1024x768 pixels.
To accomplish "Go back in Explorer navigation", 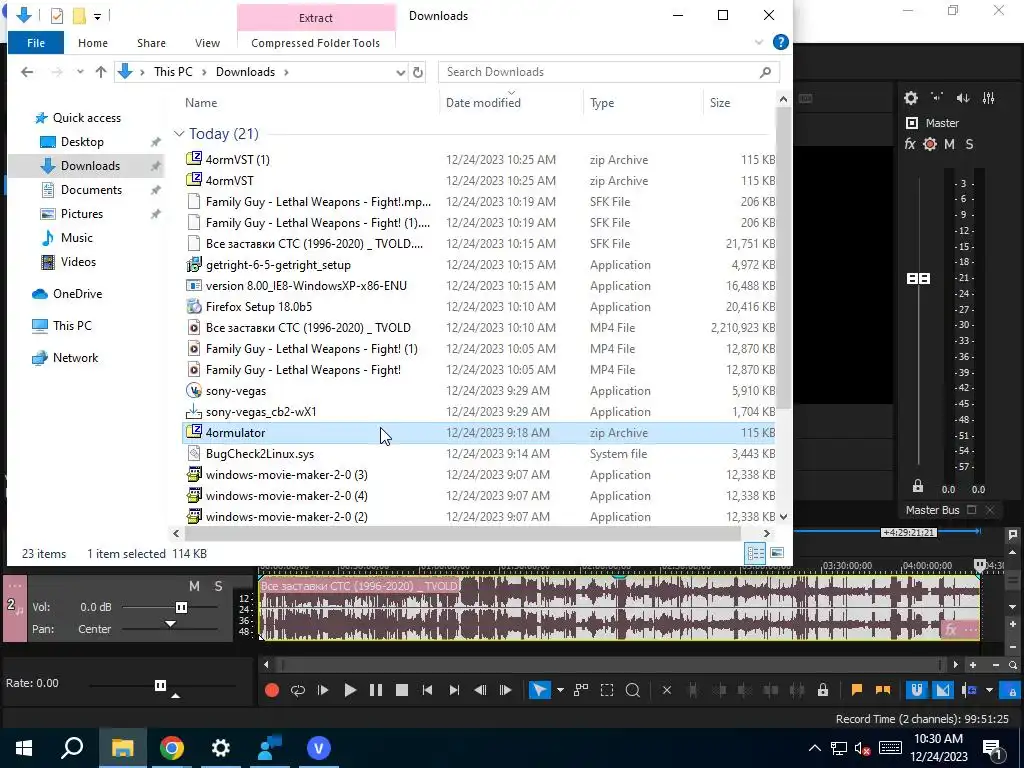I will coord(27,72).
